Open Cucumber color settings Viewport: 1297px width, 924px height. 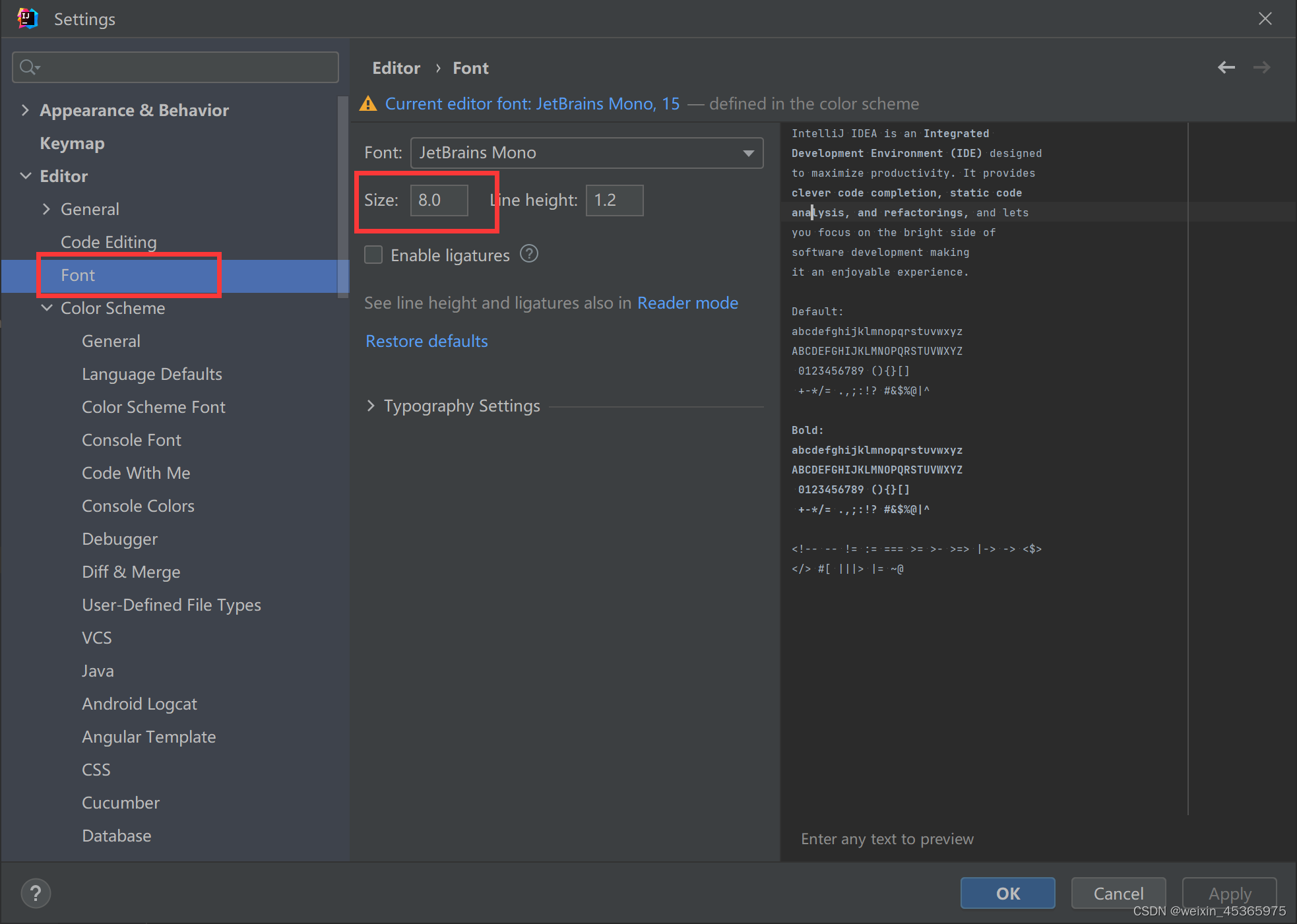point(121,803)
